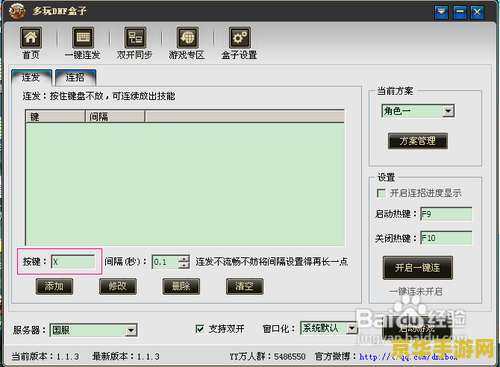Open the 官方微博 link
The image size is (500, 367).
click(x=408, y=357)
